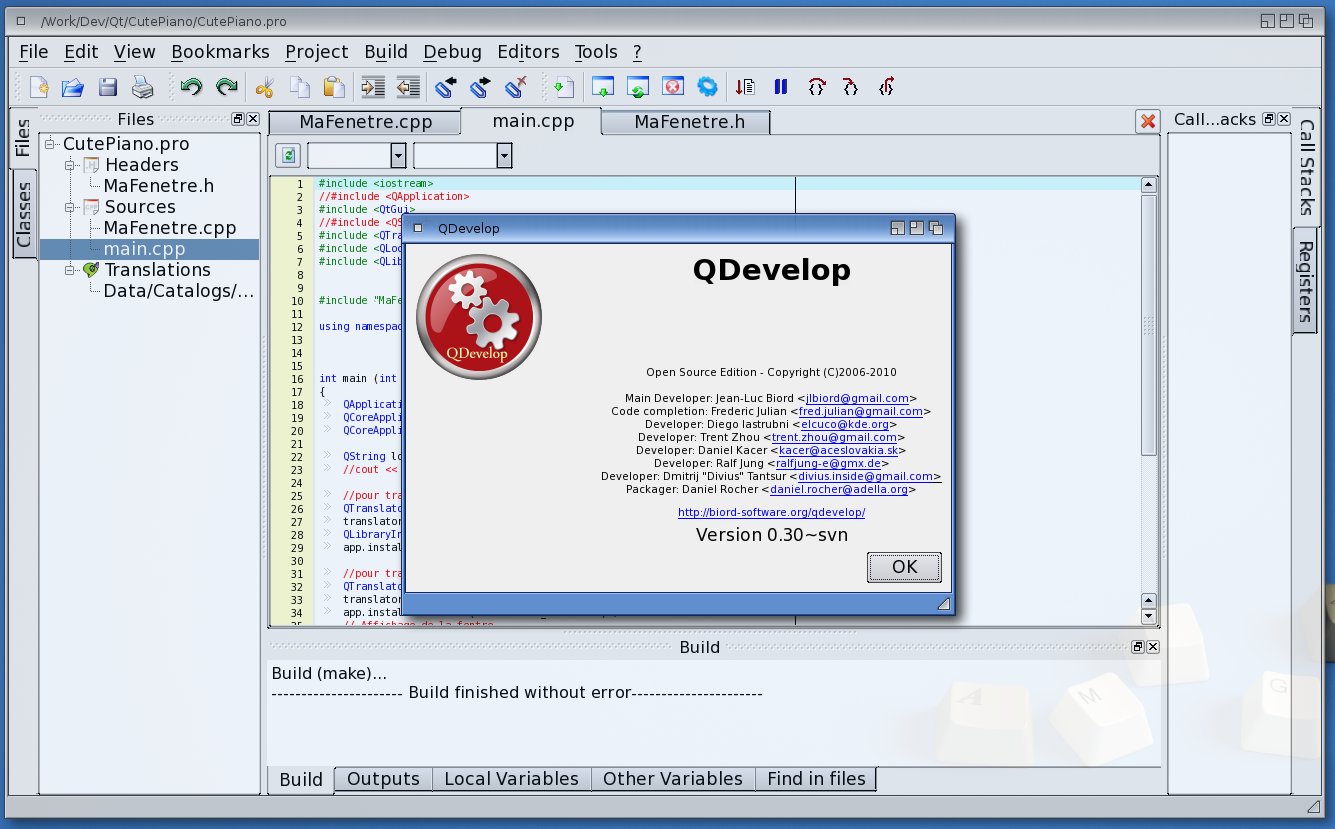
Task: Float the Files panel
Action: [238, 119]
